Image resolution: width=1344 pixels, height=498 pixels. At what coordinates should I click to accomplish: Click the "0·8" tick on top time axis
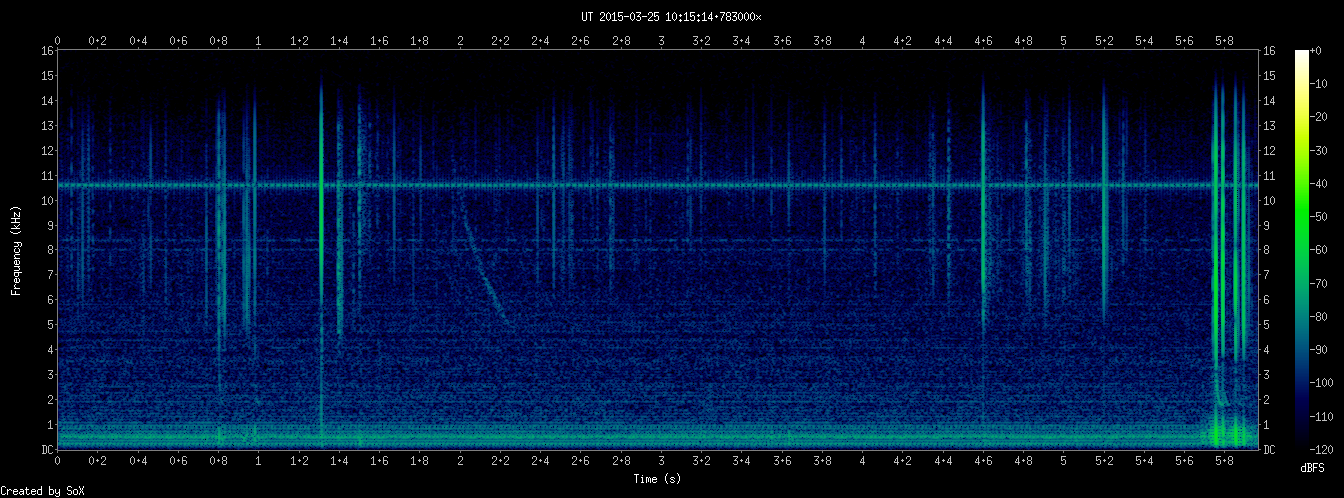pos(218,41)
